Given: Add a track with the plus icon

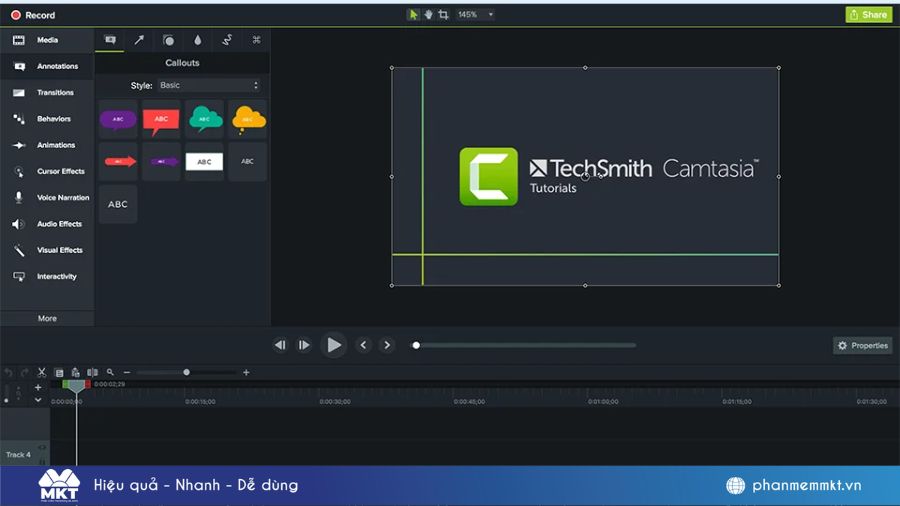Looking at the screenshot, I should pos(38,388).
